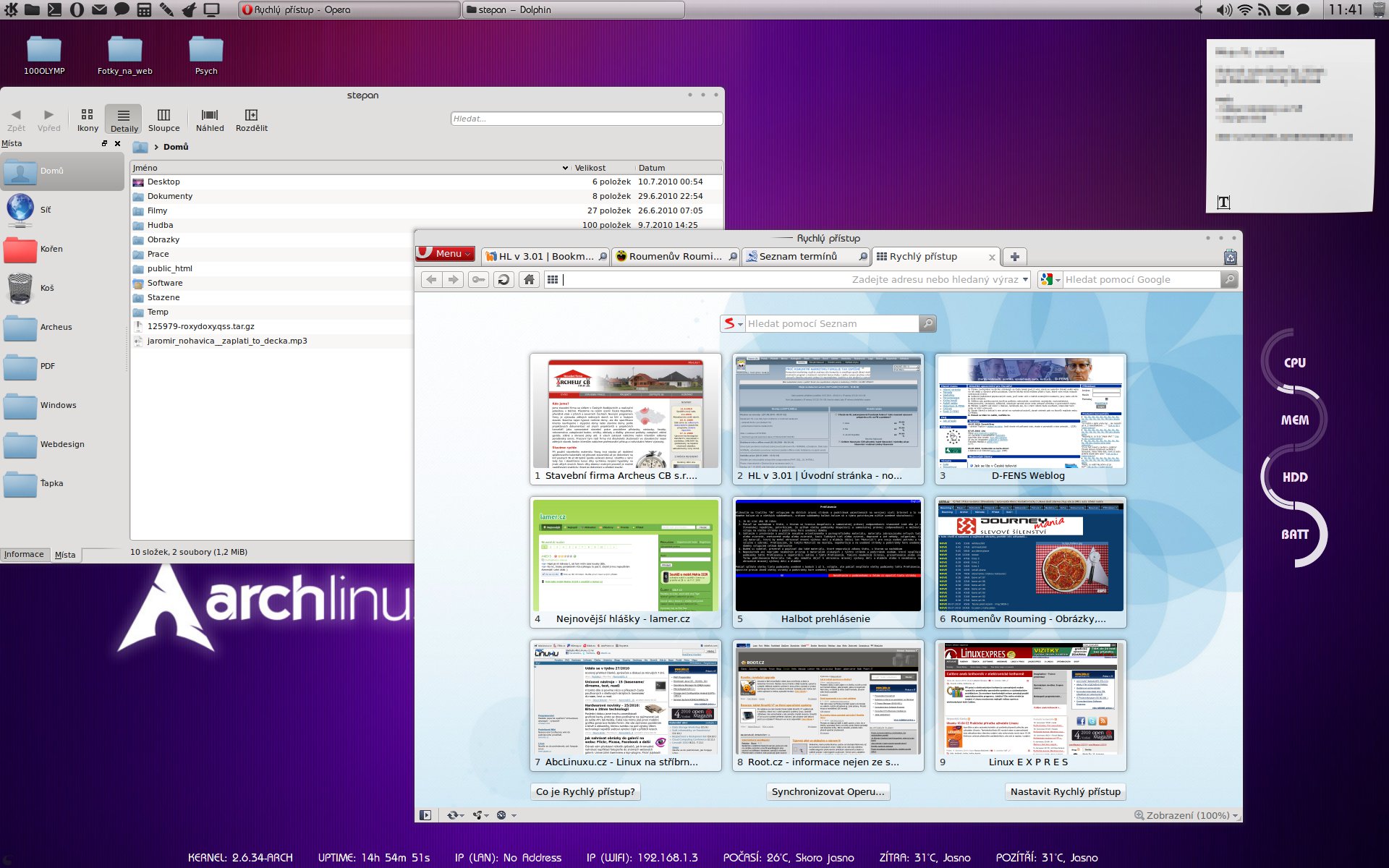
Task: Switch Dolphin to Sloupce view
Action: coord(164,120)
